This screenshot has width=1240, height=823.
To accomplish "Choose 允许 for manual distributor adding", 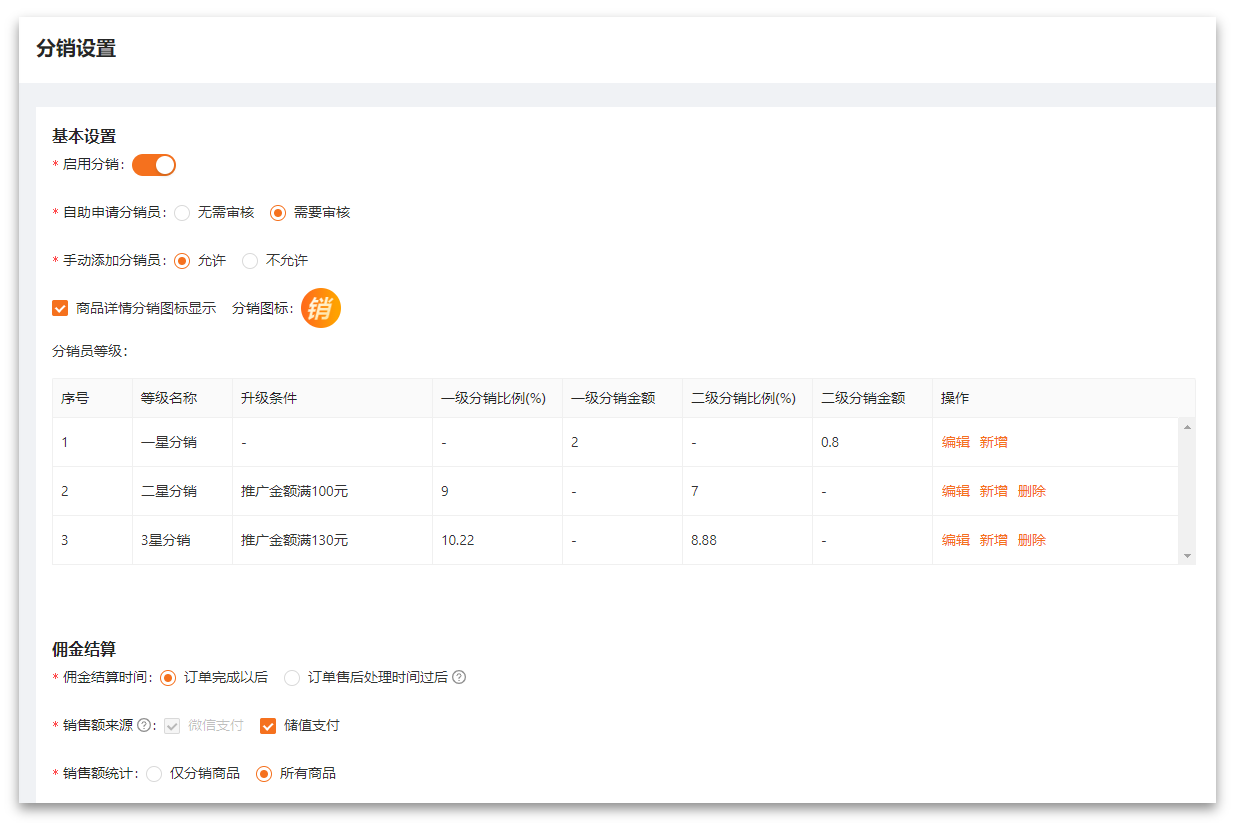I will (182, 261).
